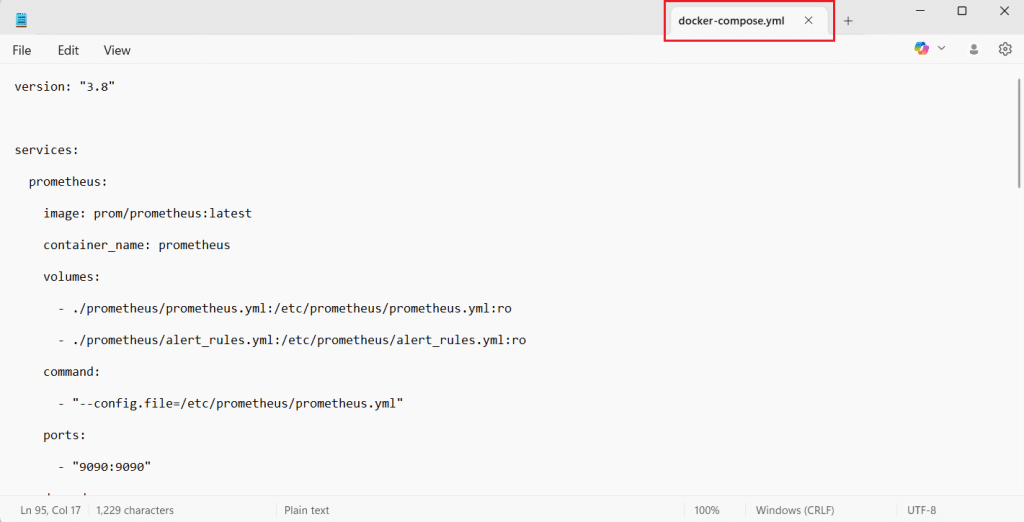Expand the Copilot dropdown arrow
The image size is (1024, 522).
point(942,48)
